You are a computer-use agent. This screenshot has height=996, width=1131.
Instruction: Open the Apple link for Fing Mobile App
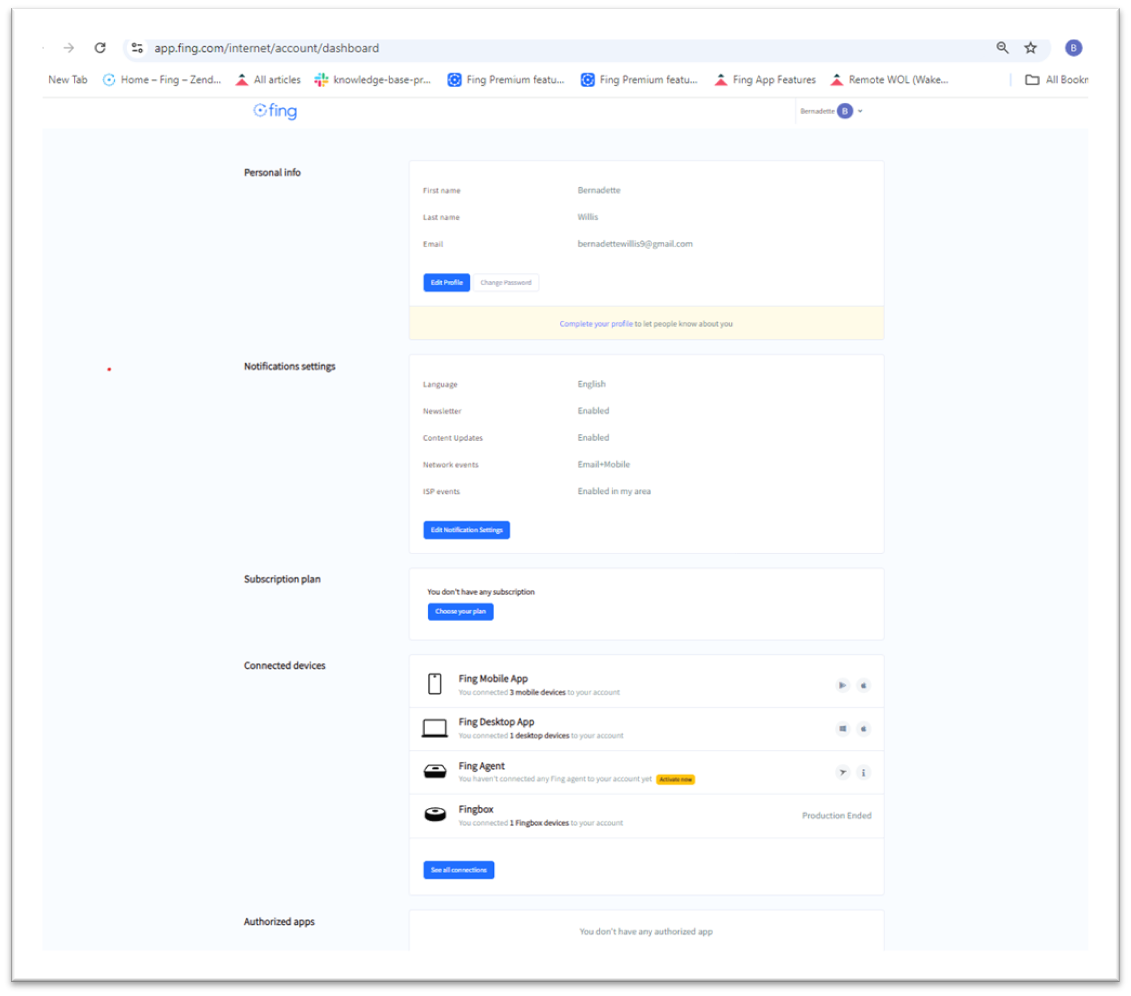[863, 685]
